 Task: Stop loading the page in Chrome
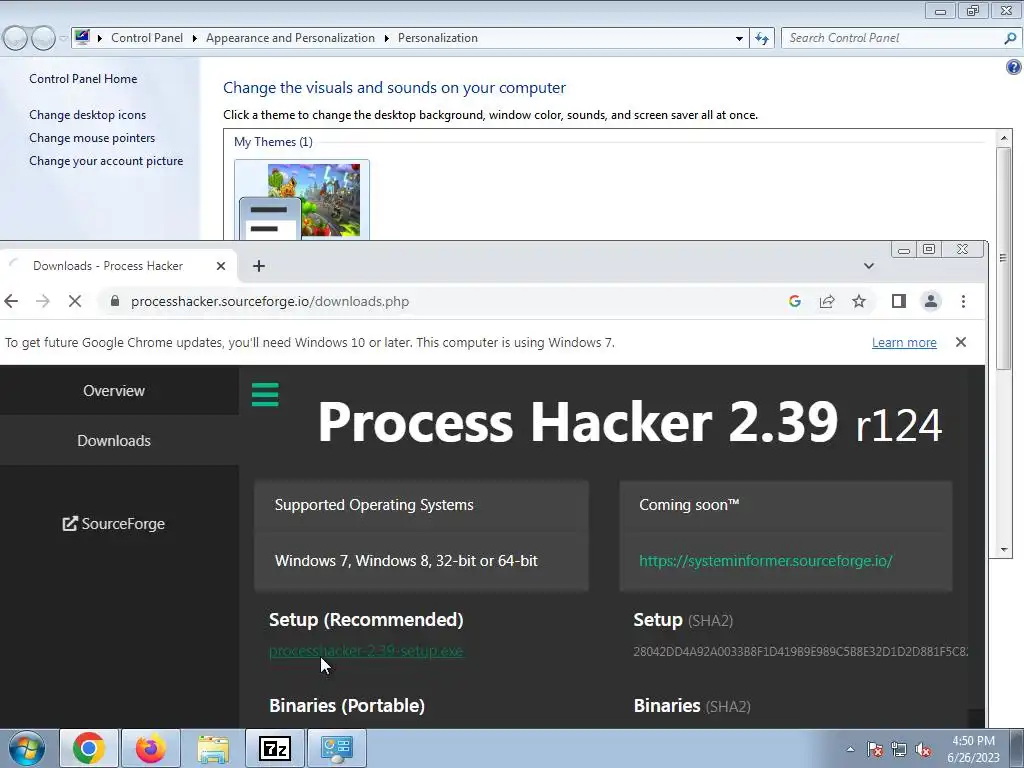pyautogui.click(x=74, y=301)
